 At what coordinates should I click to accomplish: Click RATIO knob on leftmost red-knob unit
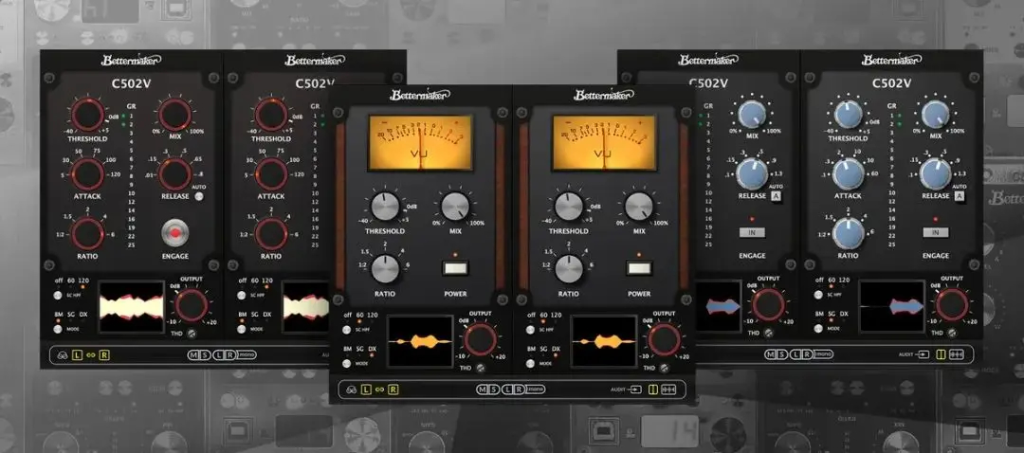88,234
